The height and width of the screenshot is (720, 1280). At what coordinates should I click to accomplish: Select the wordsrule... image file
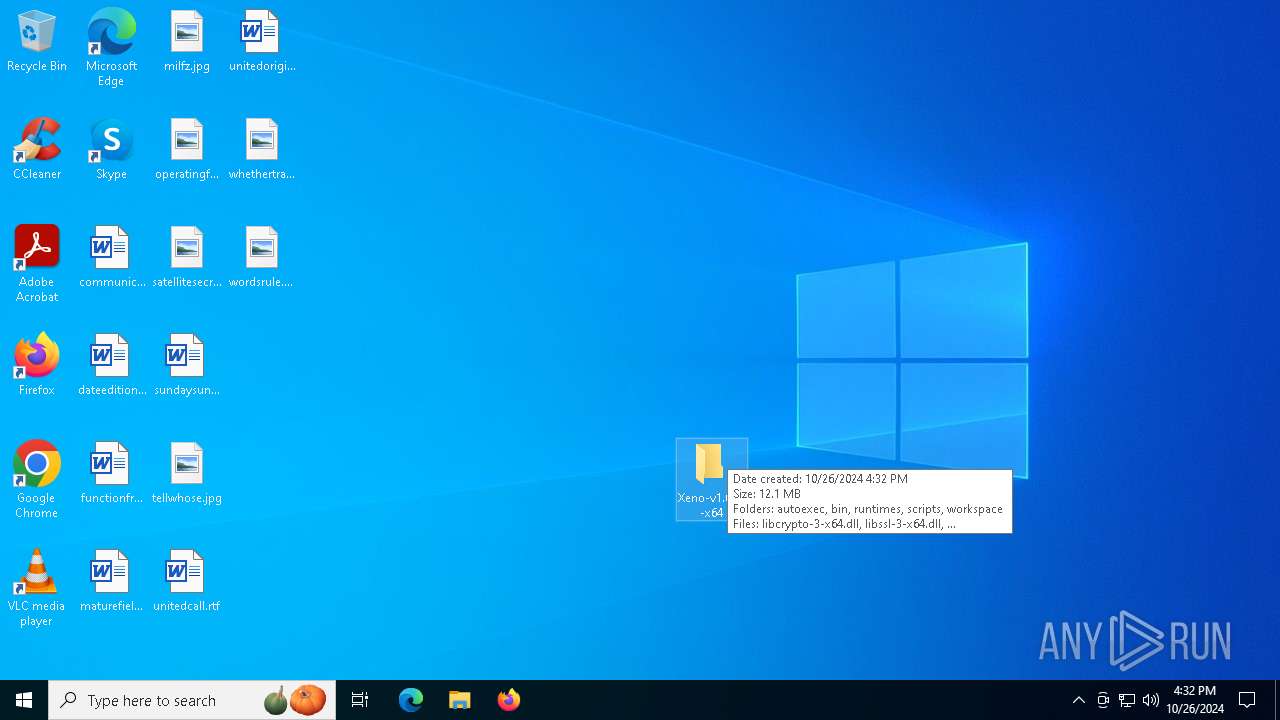tap(262, 258)
